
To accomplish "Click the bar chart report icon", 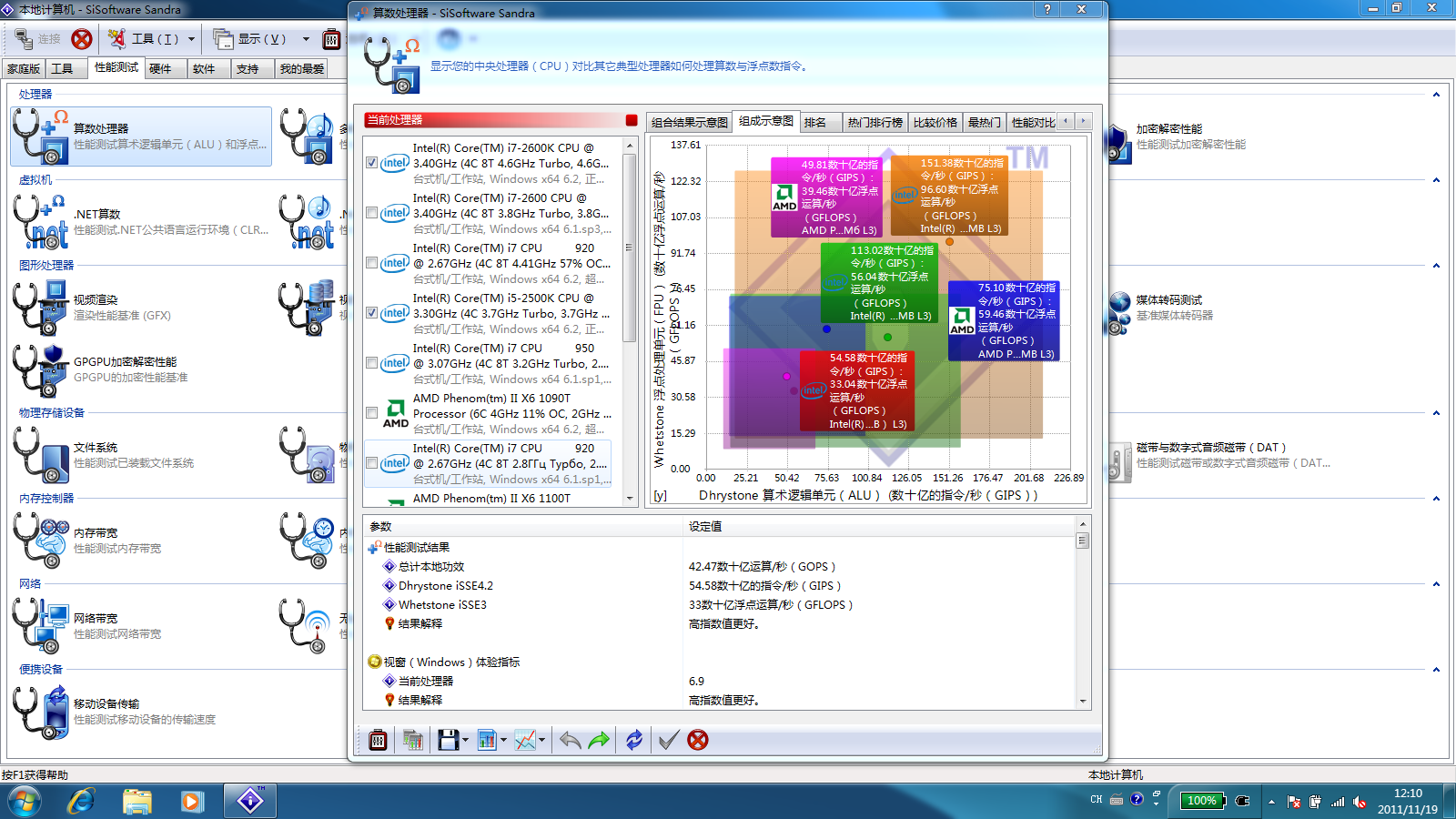I will point(487,740).
